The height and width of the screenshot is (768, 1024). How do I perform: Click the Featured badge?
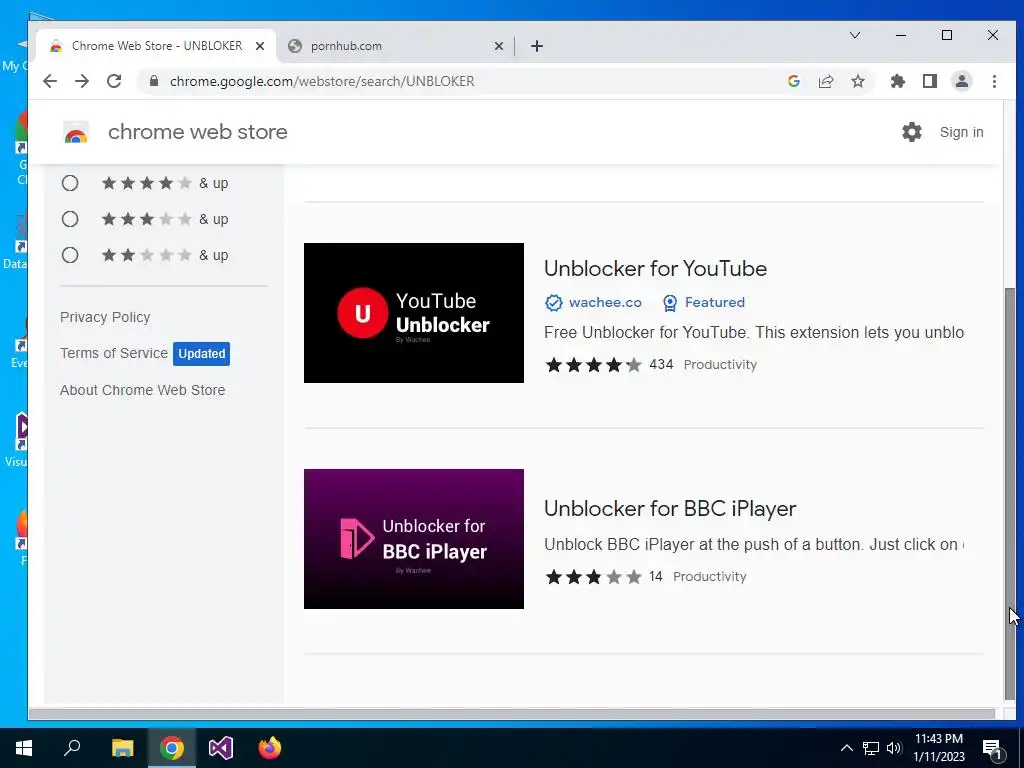click(703, 302)
